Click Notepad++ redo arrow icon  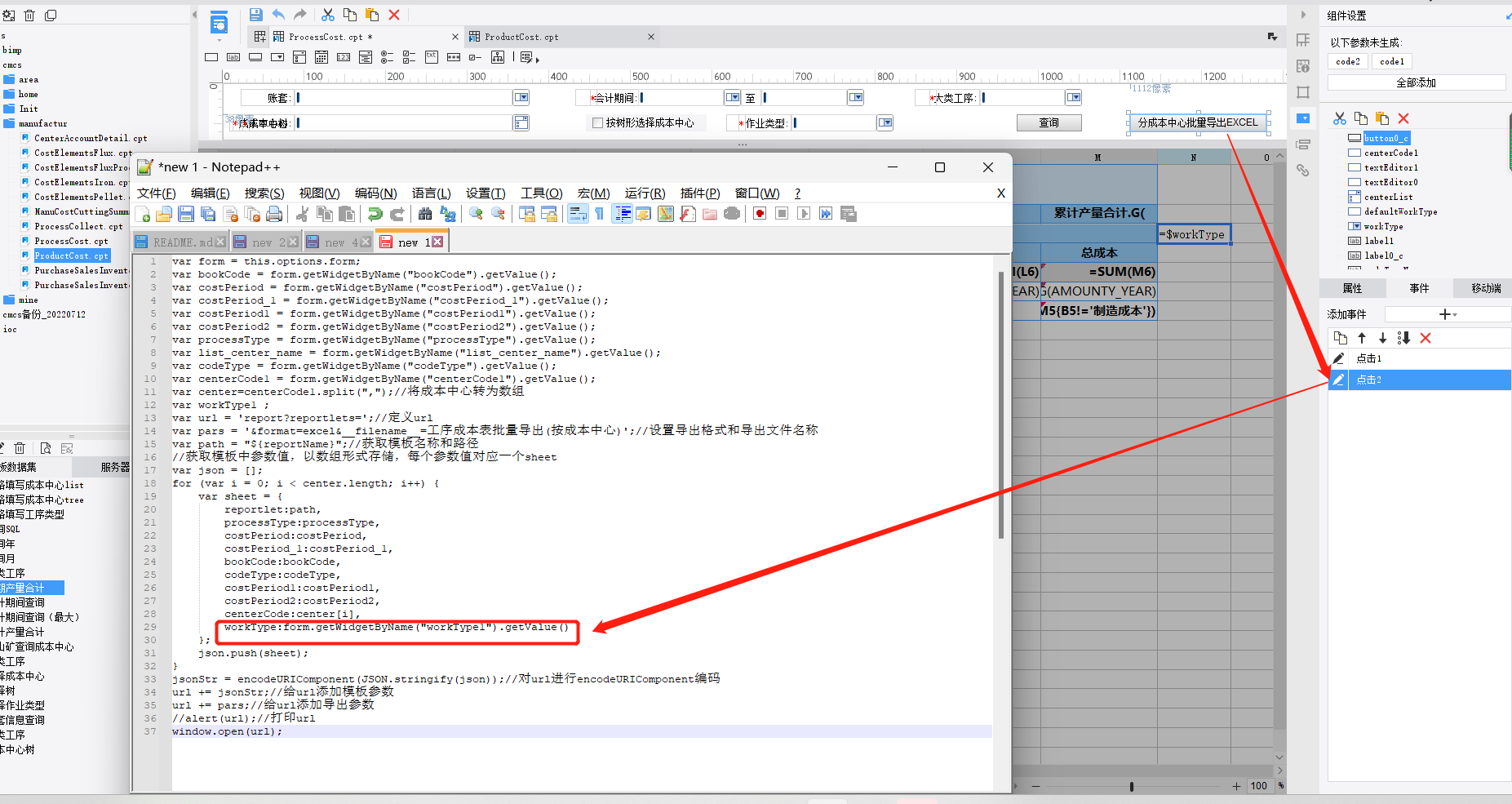point(397,214)
